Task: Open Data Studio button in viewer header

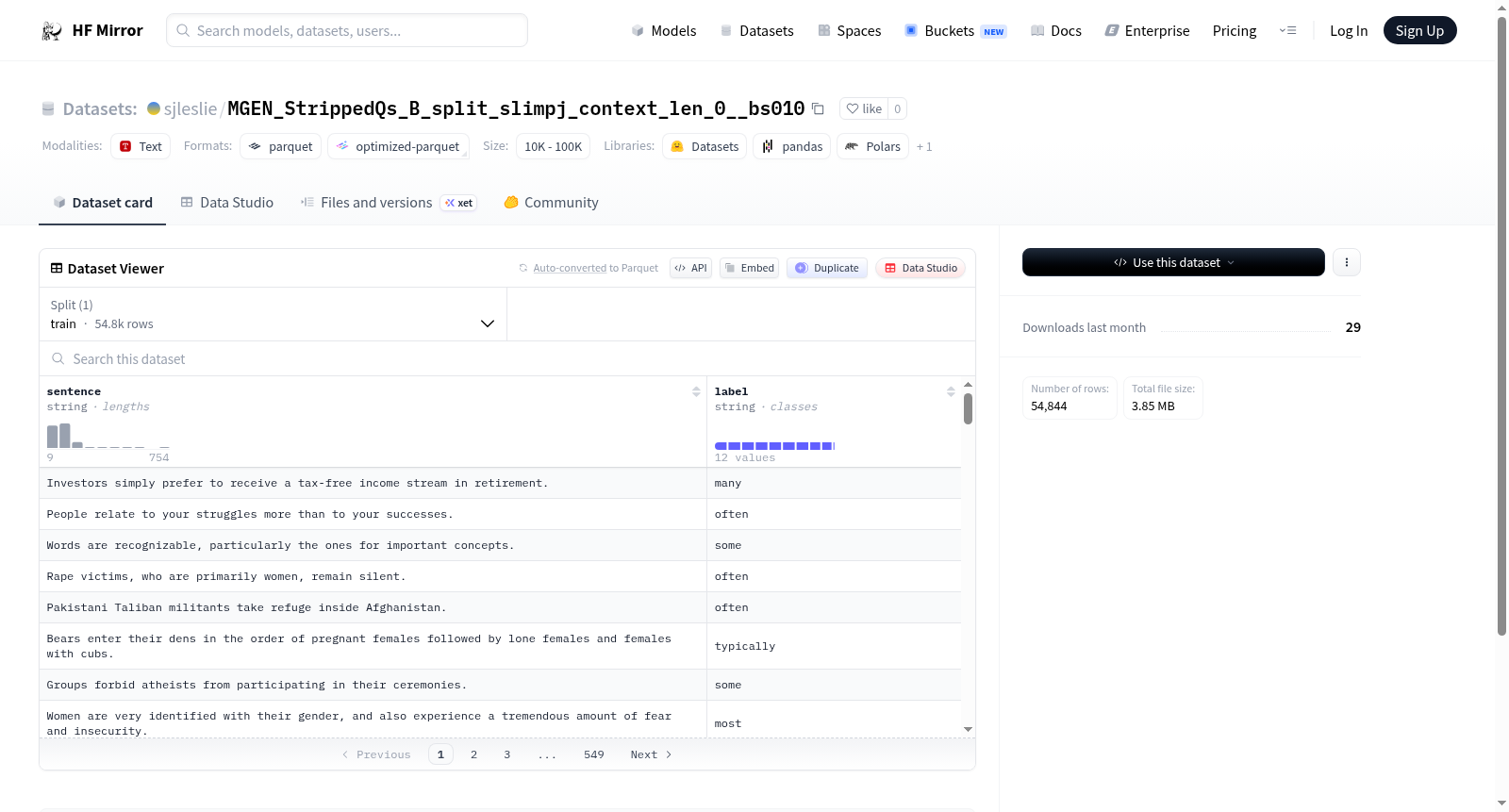Action: click(x=920, y=268)
